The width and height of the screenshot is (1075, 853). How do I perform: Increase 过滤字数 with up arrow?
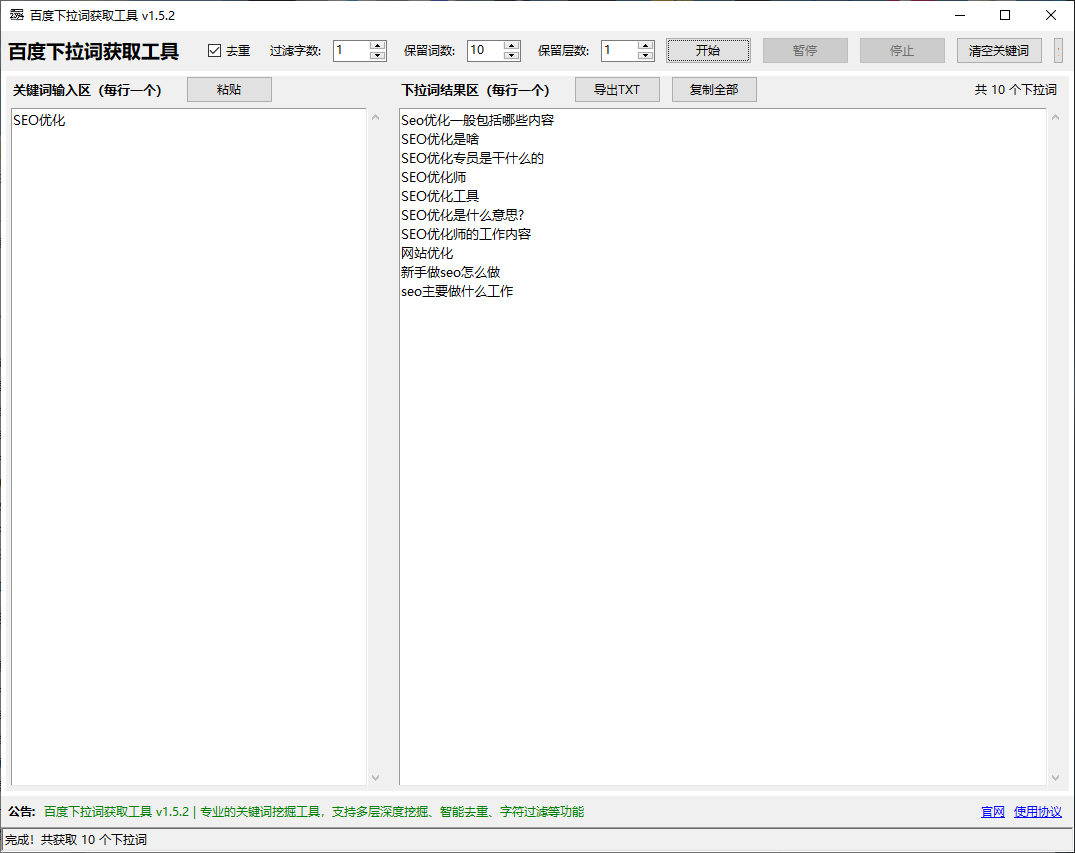click(378, 46)
